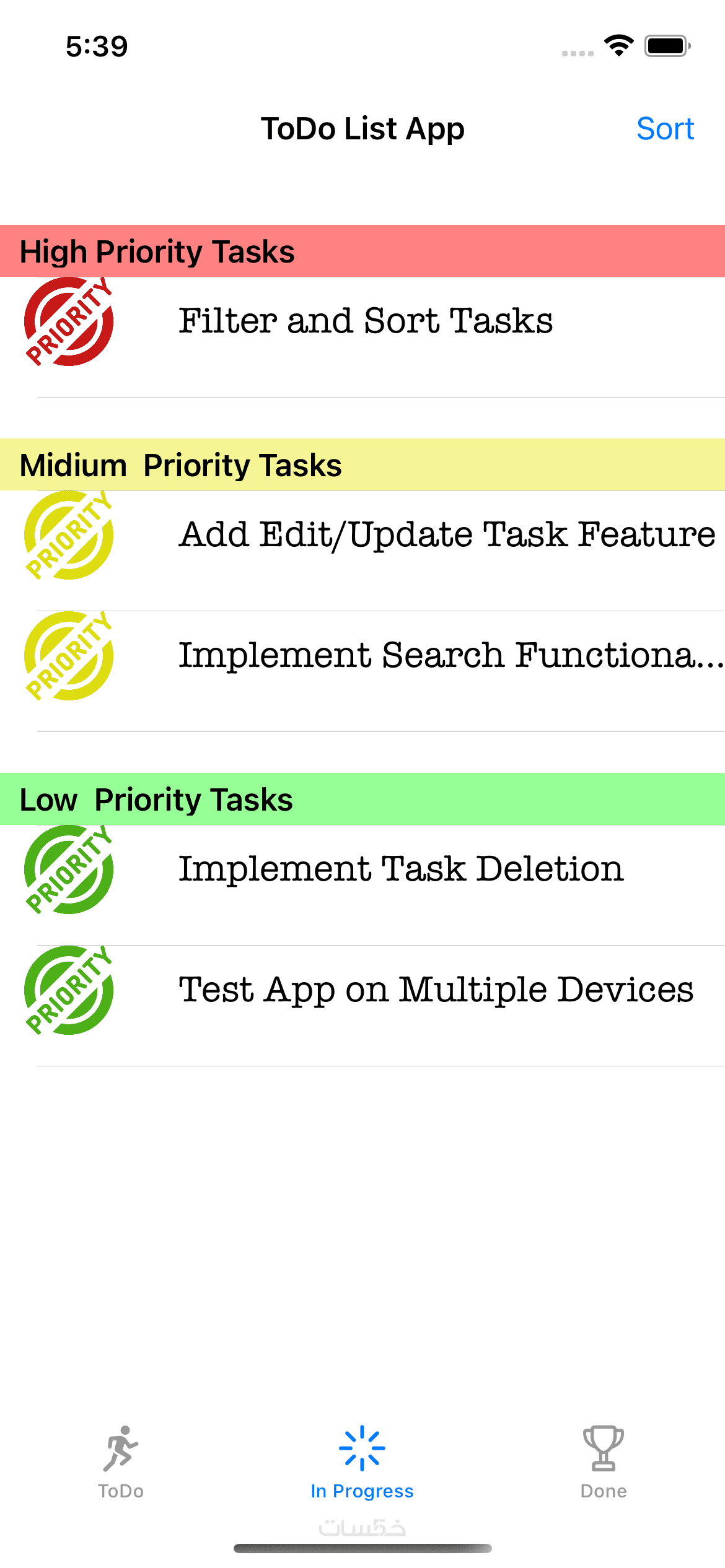This screenshot has height=1568, width=725.
Task: Tap the ToDo List App title
Action: (362, 129)
